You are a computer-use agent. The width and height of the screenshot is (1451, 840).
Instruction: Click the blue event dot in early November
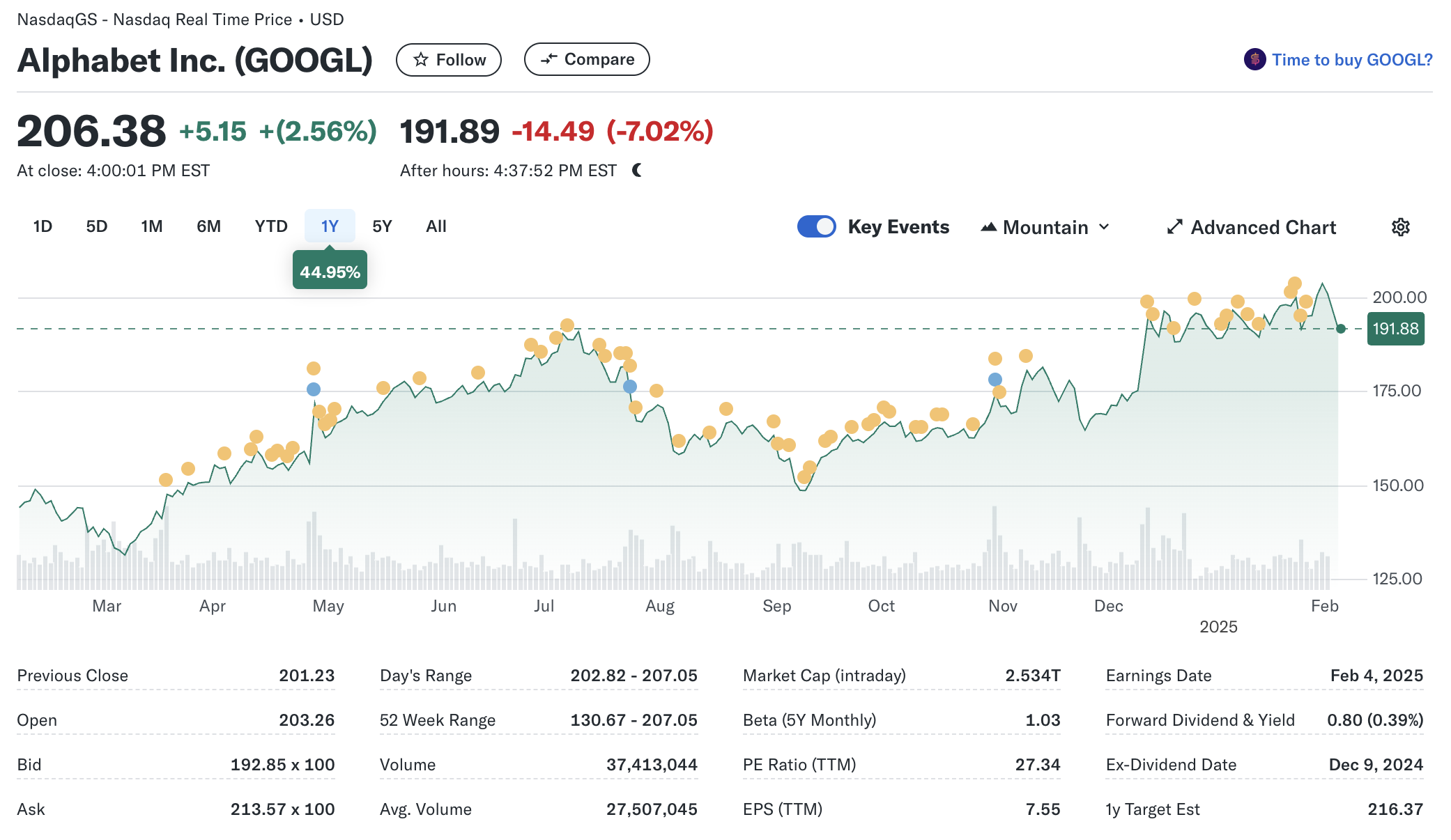[x=995, y=380]
